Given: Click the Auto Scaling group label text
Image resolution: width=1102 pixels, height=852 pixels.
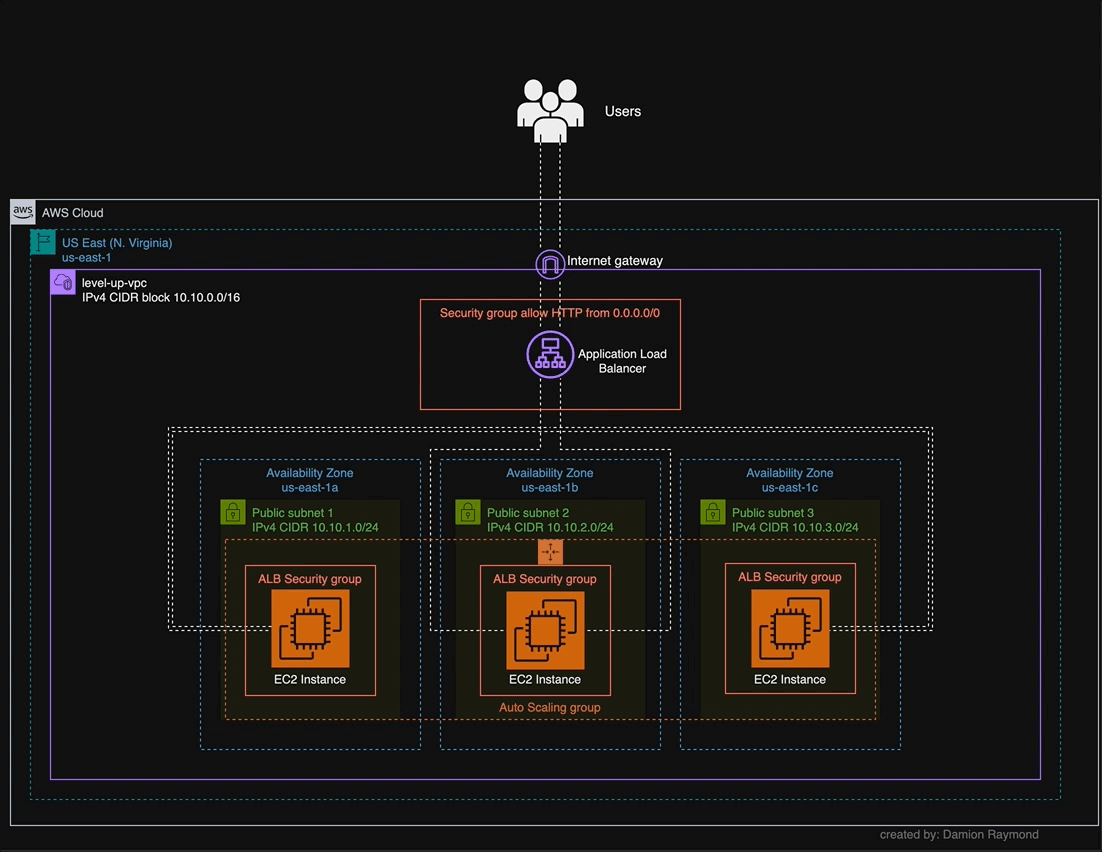Looking at the screenshot, I should (x=549, y=707).
